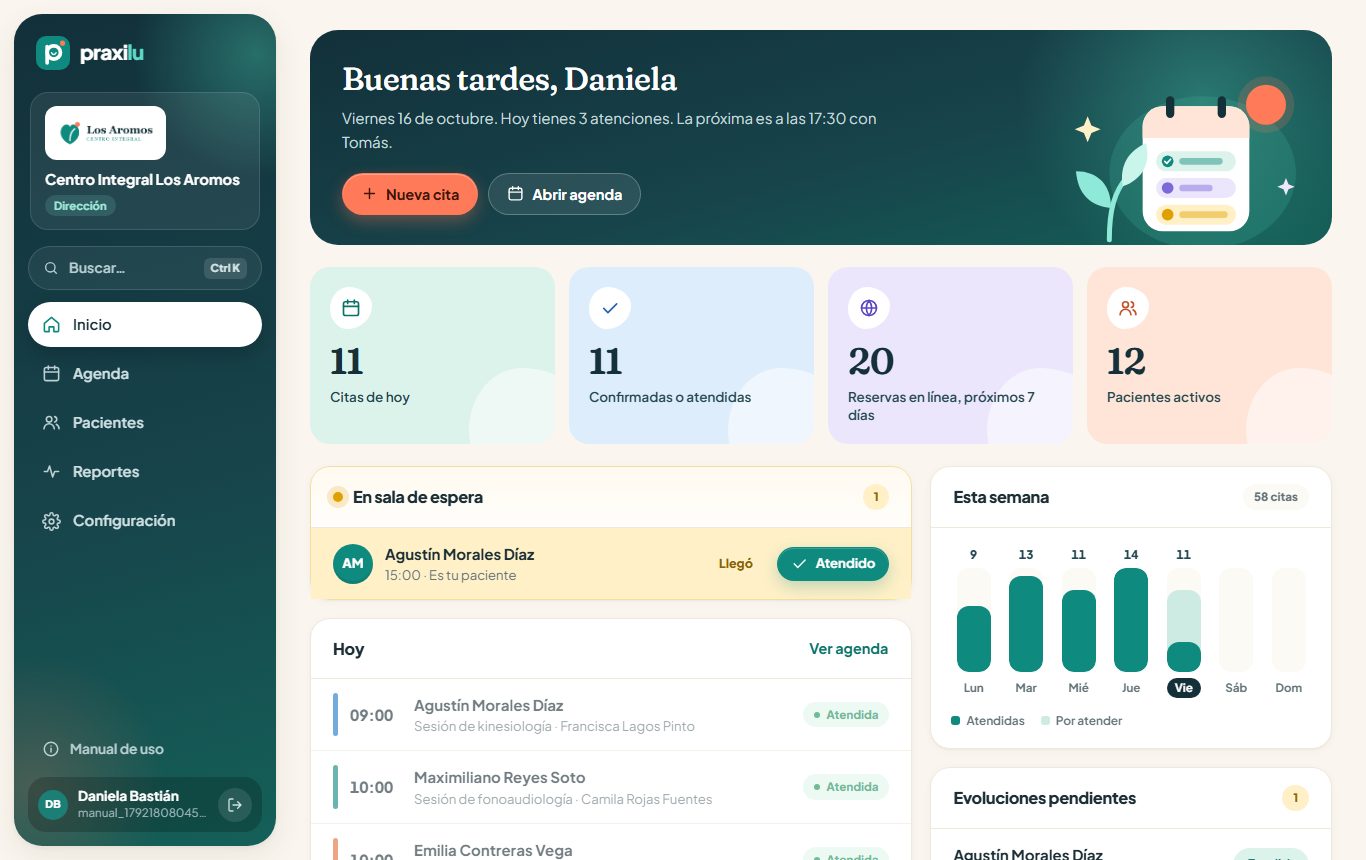Click the Atendida status of the 09:00 appointment
This screenshot has width=1366, height=860.
pyautogui.click(x=846, y=715)
